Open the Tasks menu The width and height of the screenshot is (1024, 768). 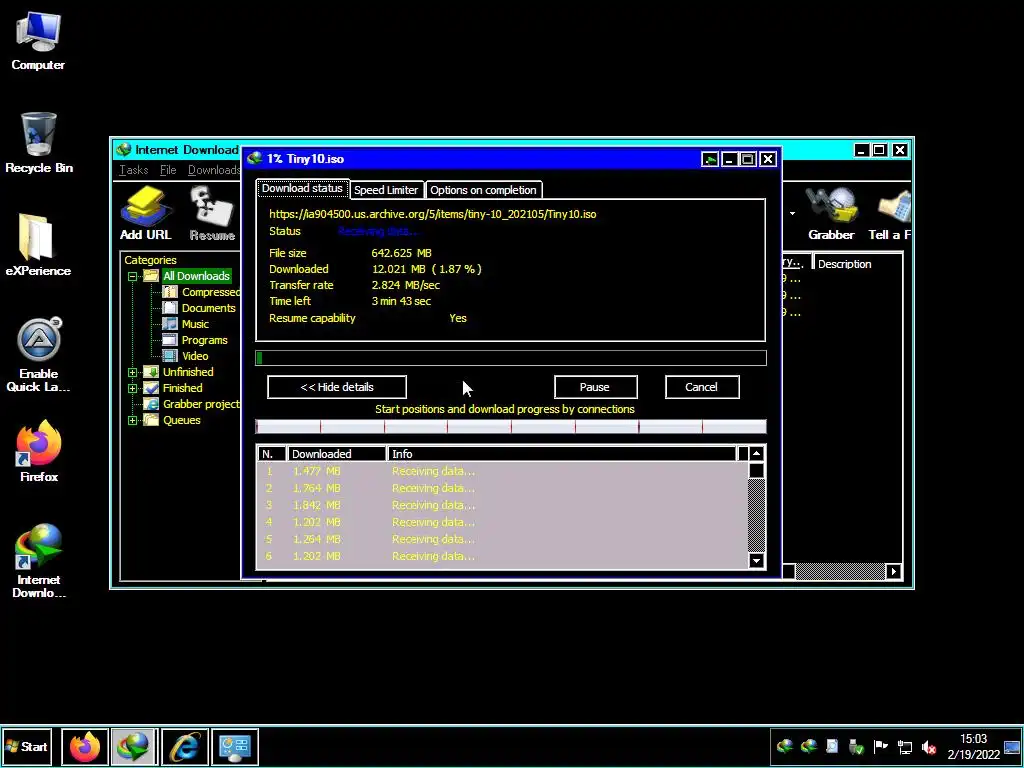pos(133,170)
